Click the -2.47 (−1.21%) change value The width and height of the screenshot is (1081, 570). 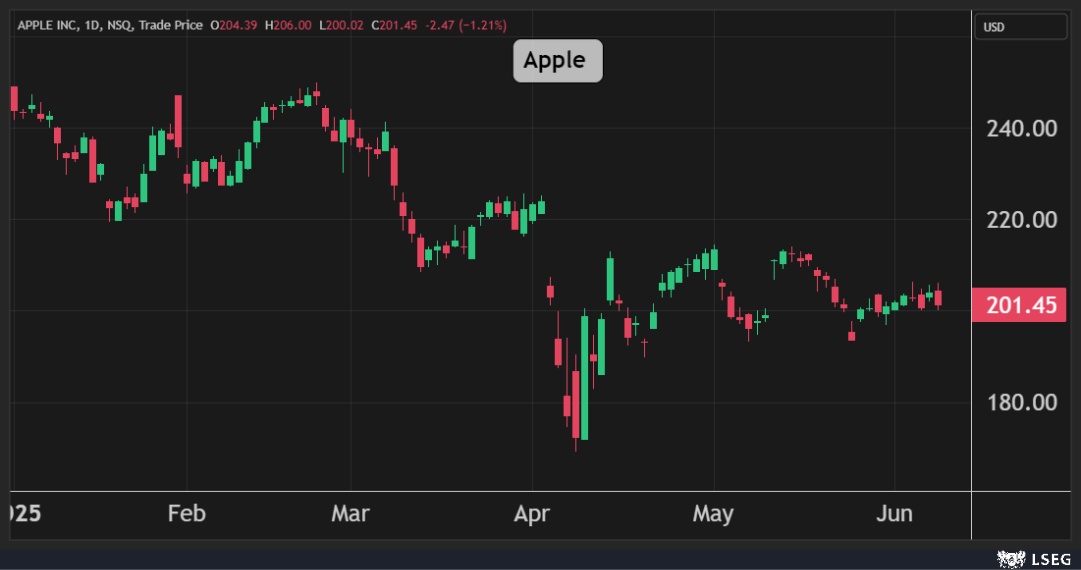465,25
